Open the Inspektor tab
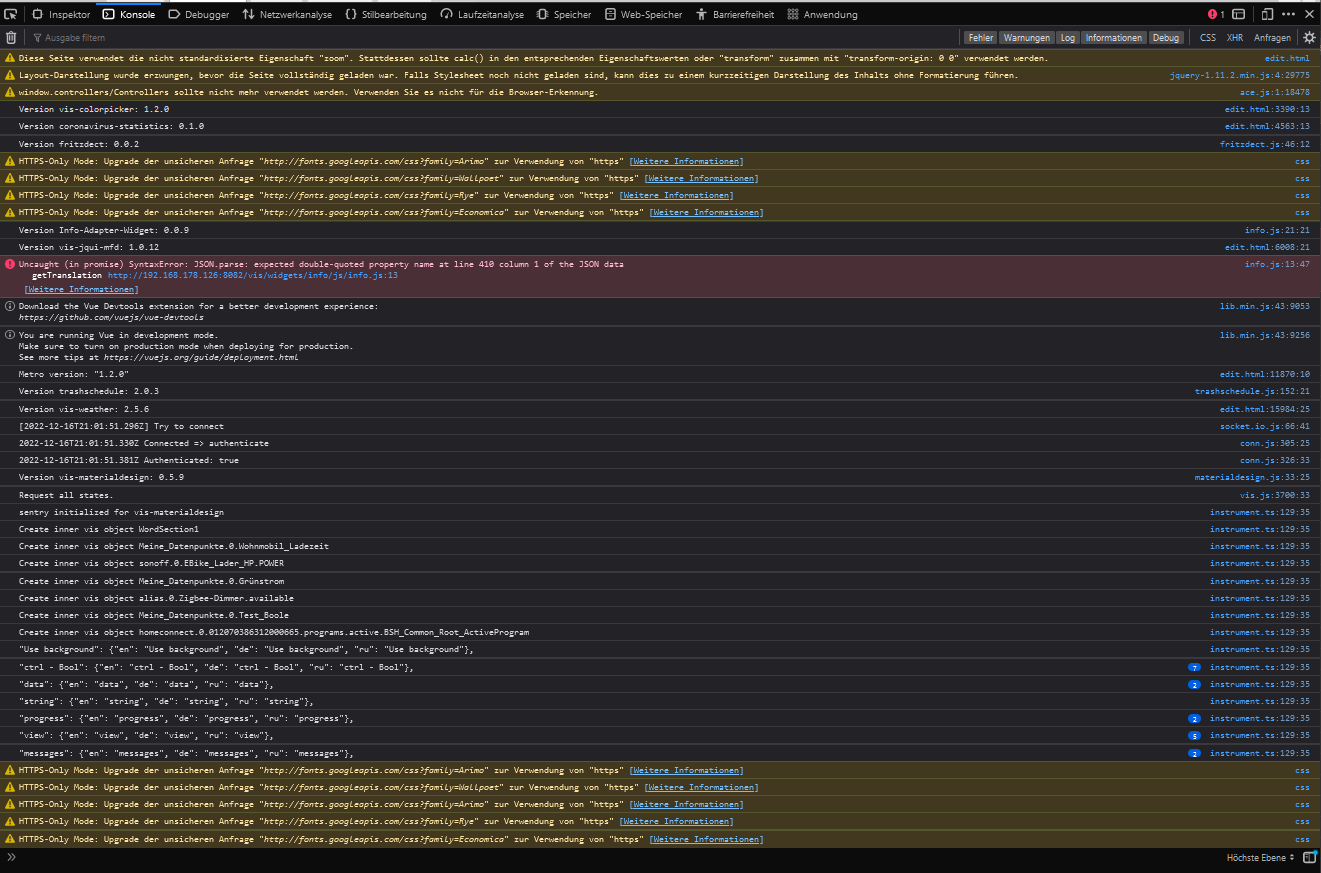 click(x=61, y=14)
